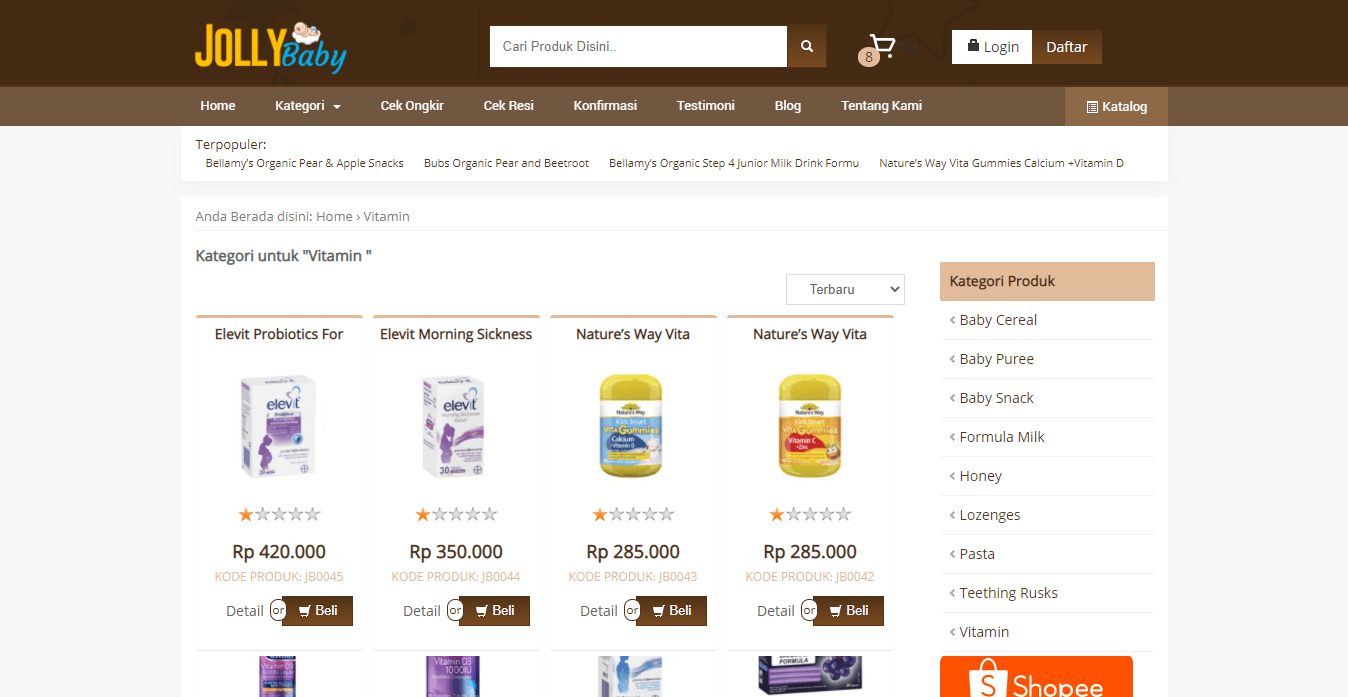This screenshot has height=697, width=1348.
Task: Open the Vitamin C gummies product thumbnail
Action: click(810, 425)
